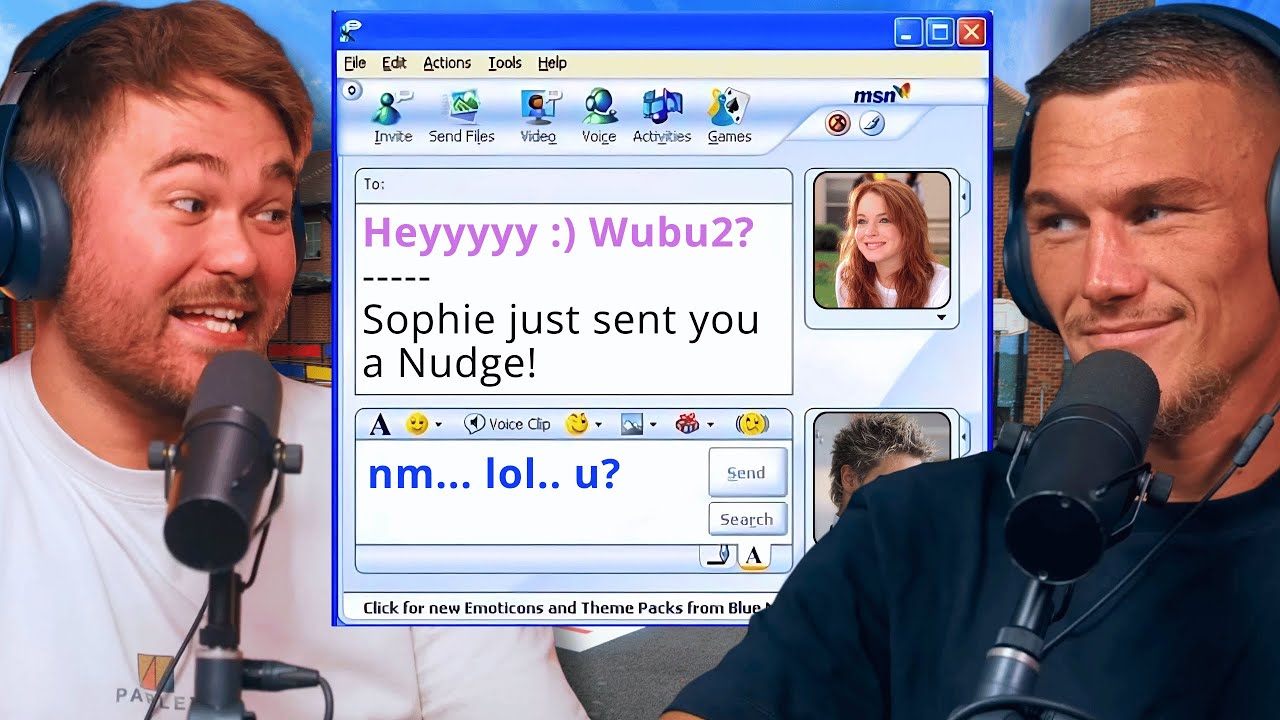Expand the winks dropdown arrow
The height and width of the screenshot is (720, 1280).
(x=598, y=425)
